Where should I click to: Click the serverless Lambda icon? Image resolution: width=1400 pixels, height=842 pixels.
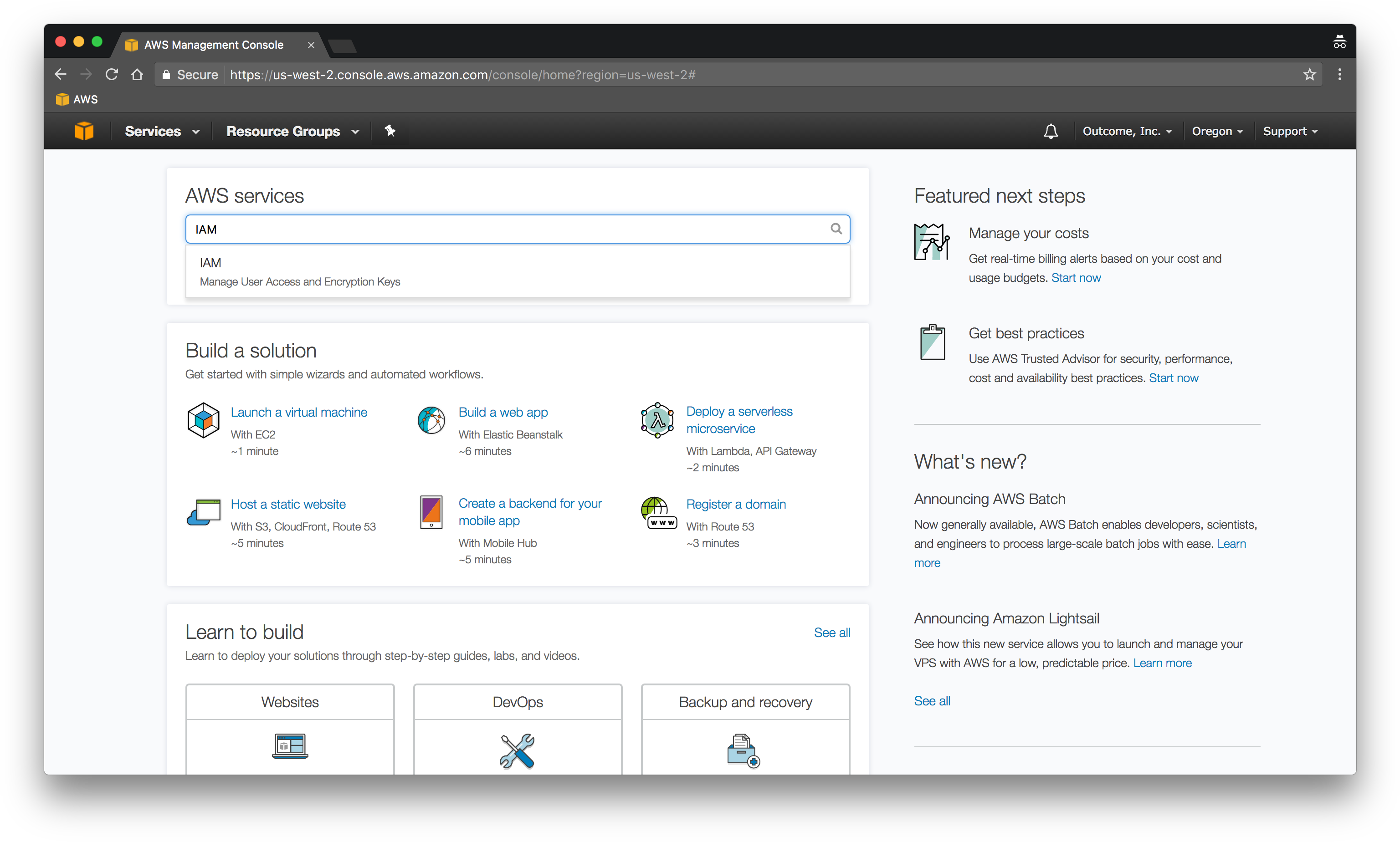click(657, 420)
